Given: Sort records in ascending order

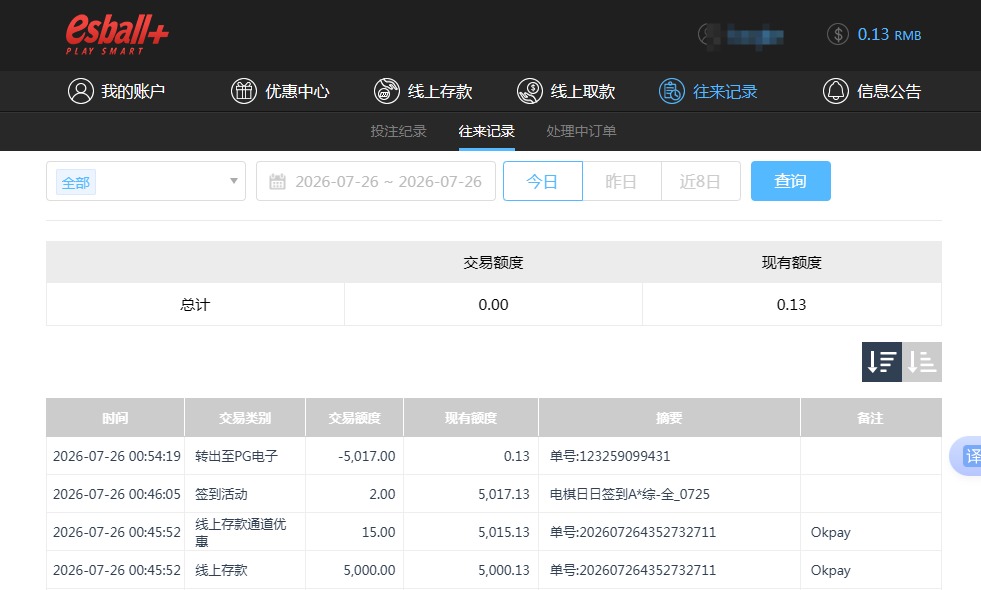Looking at the screenshot, I should [x=922, y=362].
